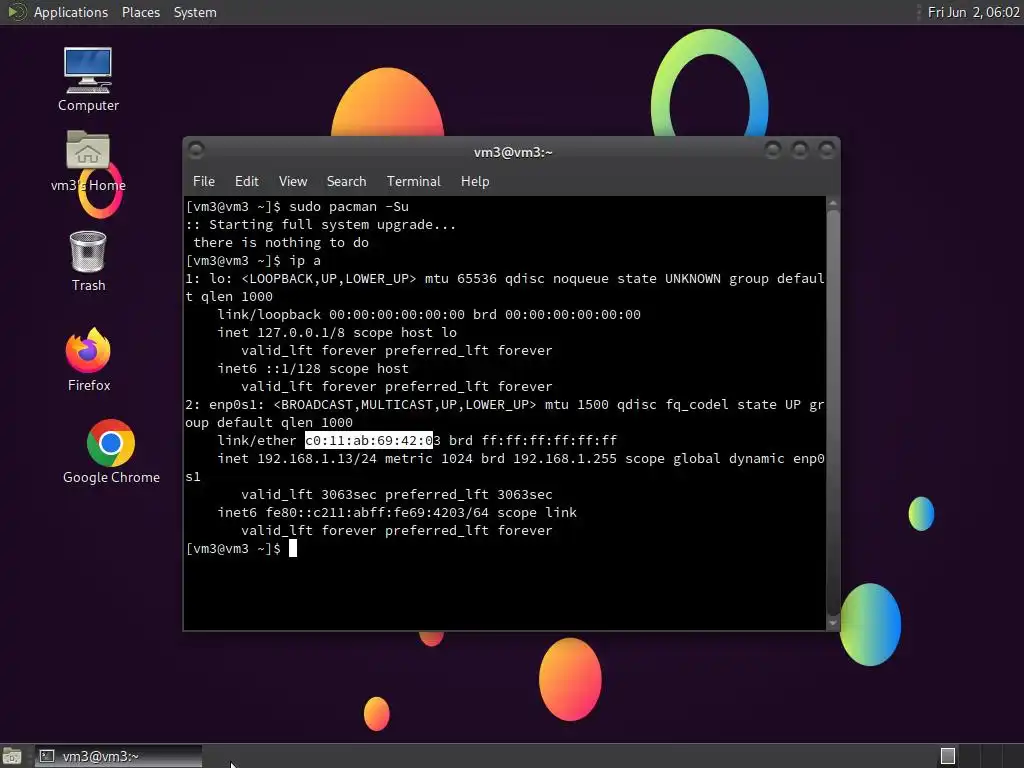The image size is (1024, 768).
Task: Click the 'enp0s1:' interface name
Action: click(x=237, y=404)
